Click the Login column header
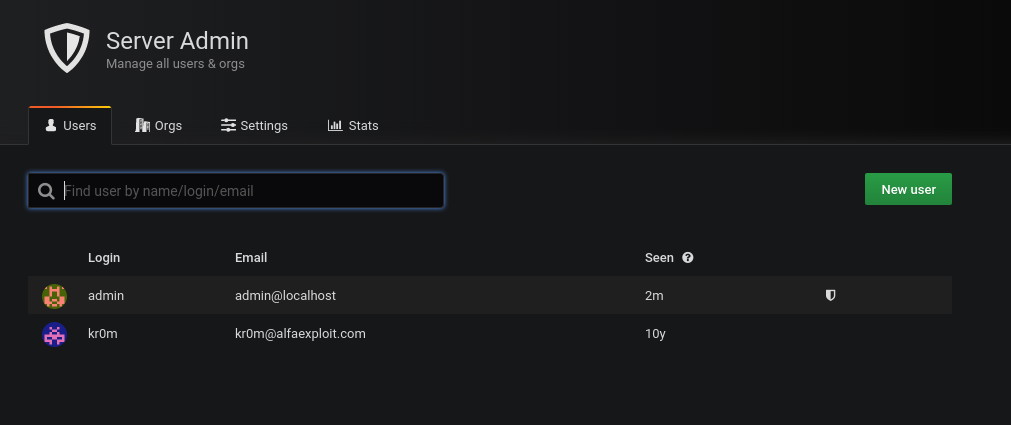The image size is (1011, 425). pos(104,258)
